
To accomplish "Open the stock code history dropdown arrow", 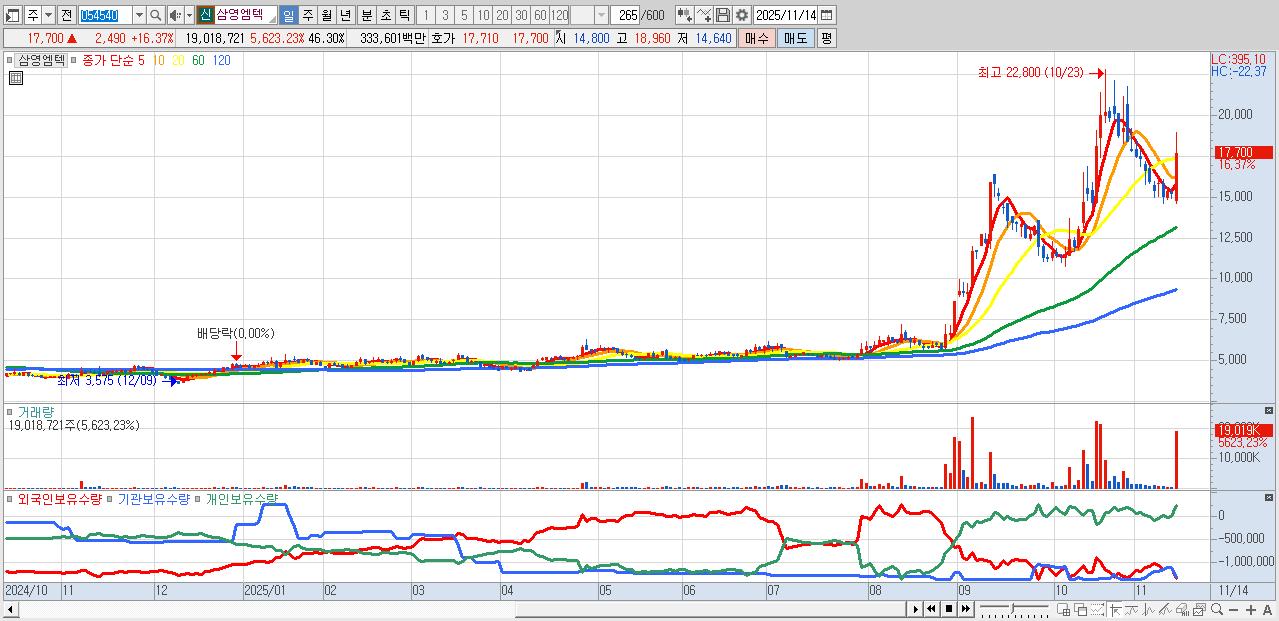I will click(x=139, y=15).
